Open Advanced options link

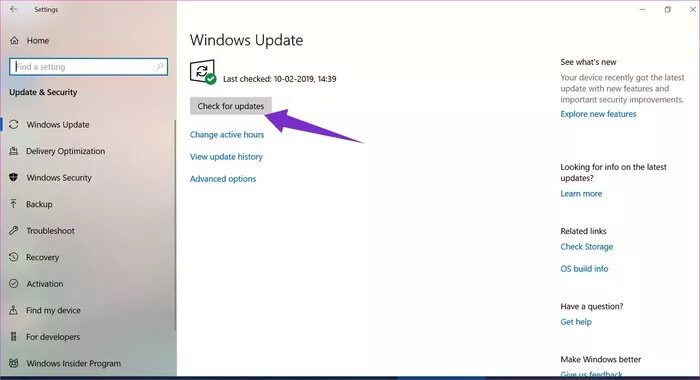(x=223, y=179)
